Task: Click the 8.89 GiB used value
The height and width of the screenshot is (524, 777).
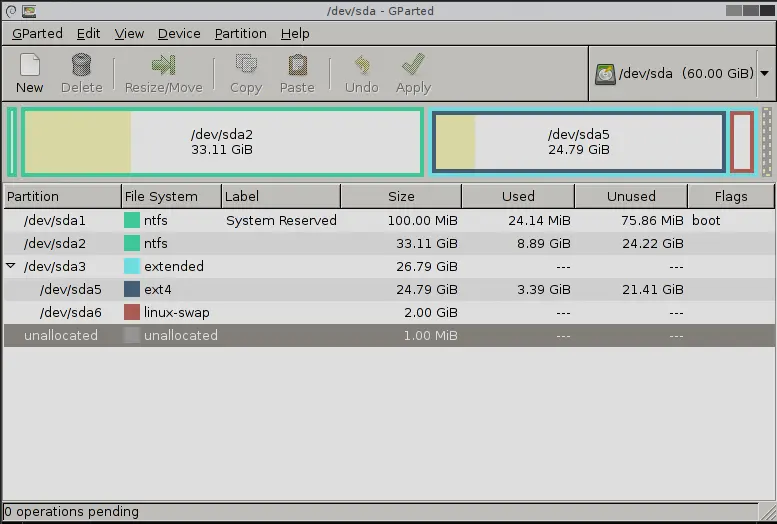Action: tap(544, 243)
